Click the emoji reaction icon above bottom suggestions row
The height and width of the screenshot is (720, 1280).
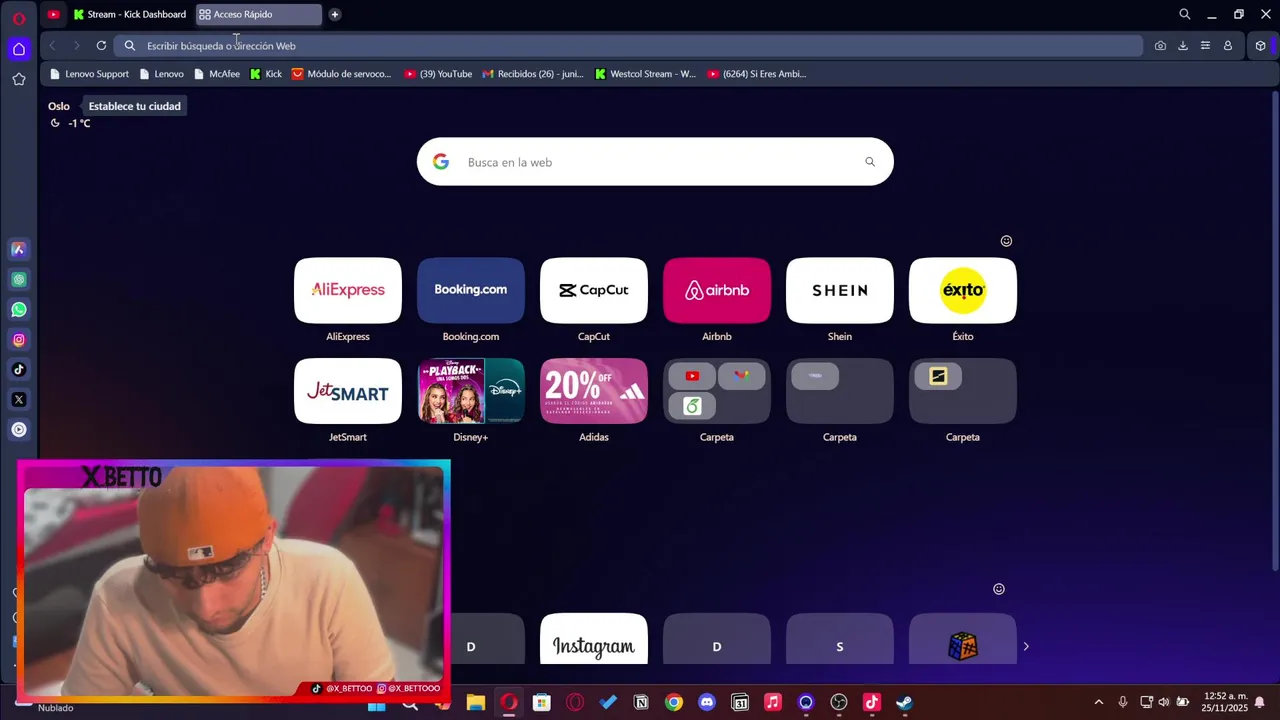pyautogui.click(x=998, y=589)
